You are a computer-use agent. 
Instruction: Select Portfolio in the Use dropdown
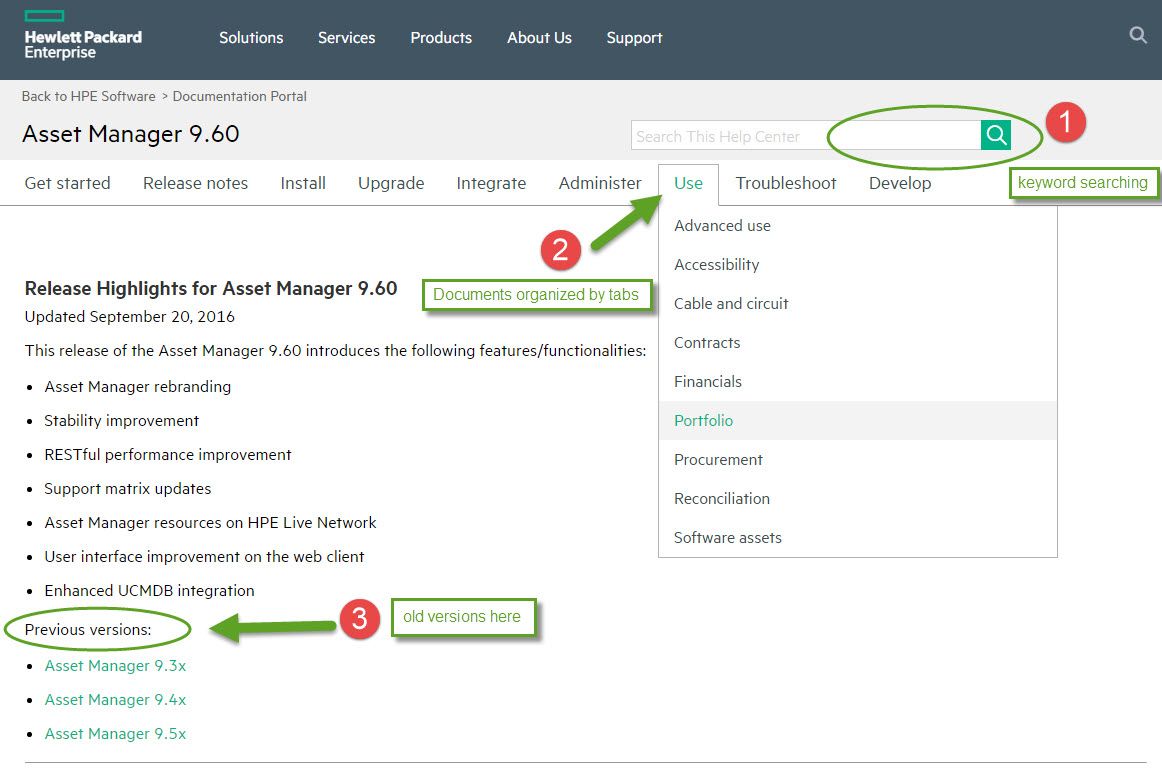[x=857, y=421]
